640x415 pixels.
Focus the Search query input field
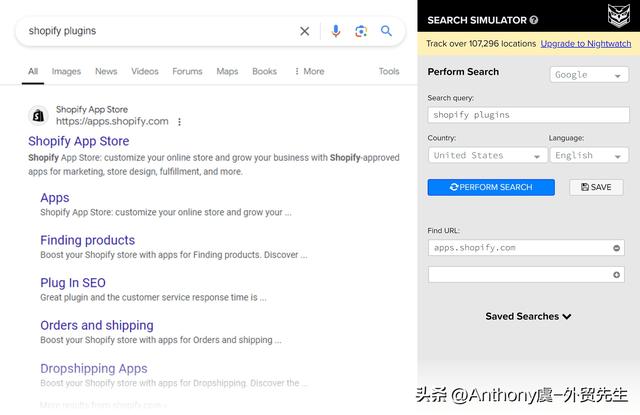529,115
